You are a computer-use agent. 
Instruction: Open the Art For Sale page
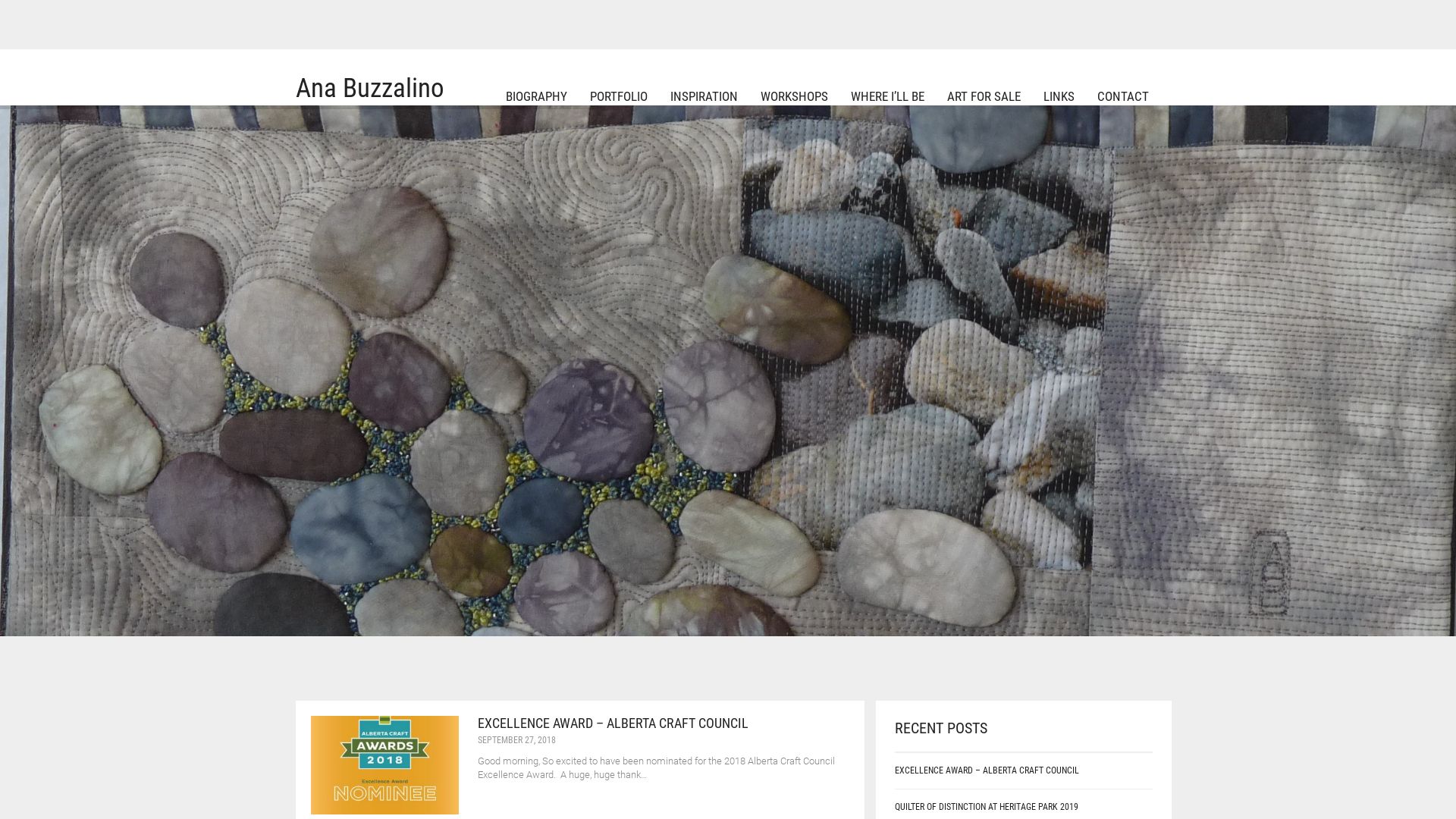tap(983, 96)
